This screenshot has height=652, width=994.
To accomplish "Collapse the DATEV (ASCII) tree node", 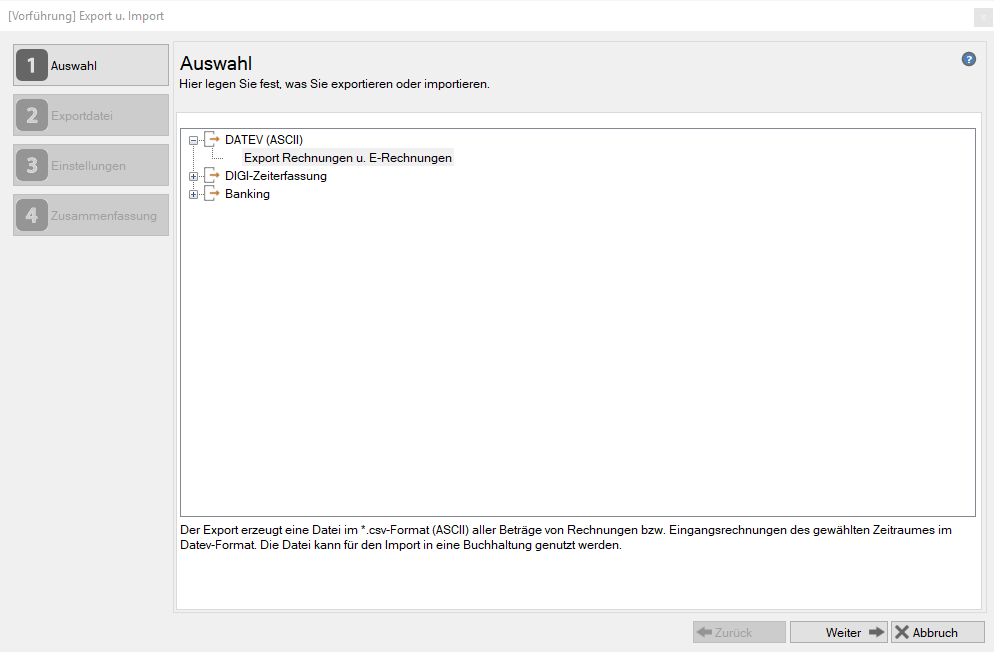I will [x=193, y=140].
